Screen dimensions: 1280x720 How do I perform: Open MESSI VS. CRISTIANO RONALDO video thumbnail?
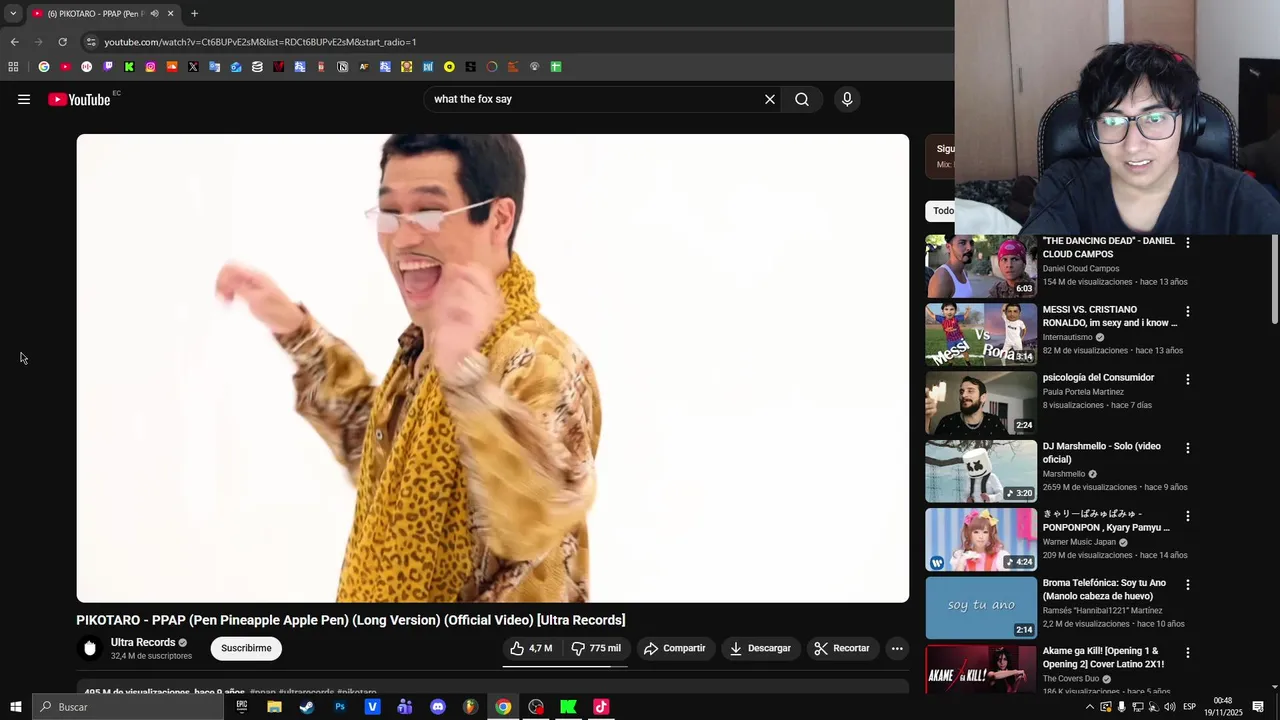[x=981, y=334]
